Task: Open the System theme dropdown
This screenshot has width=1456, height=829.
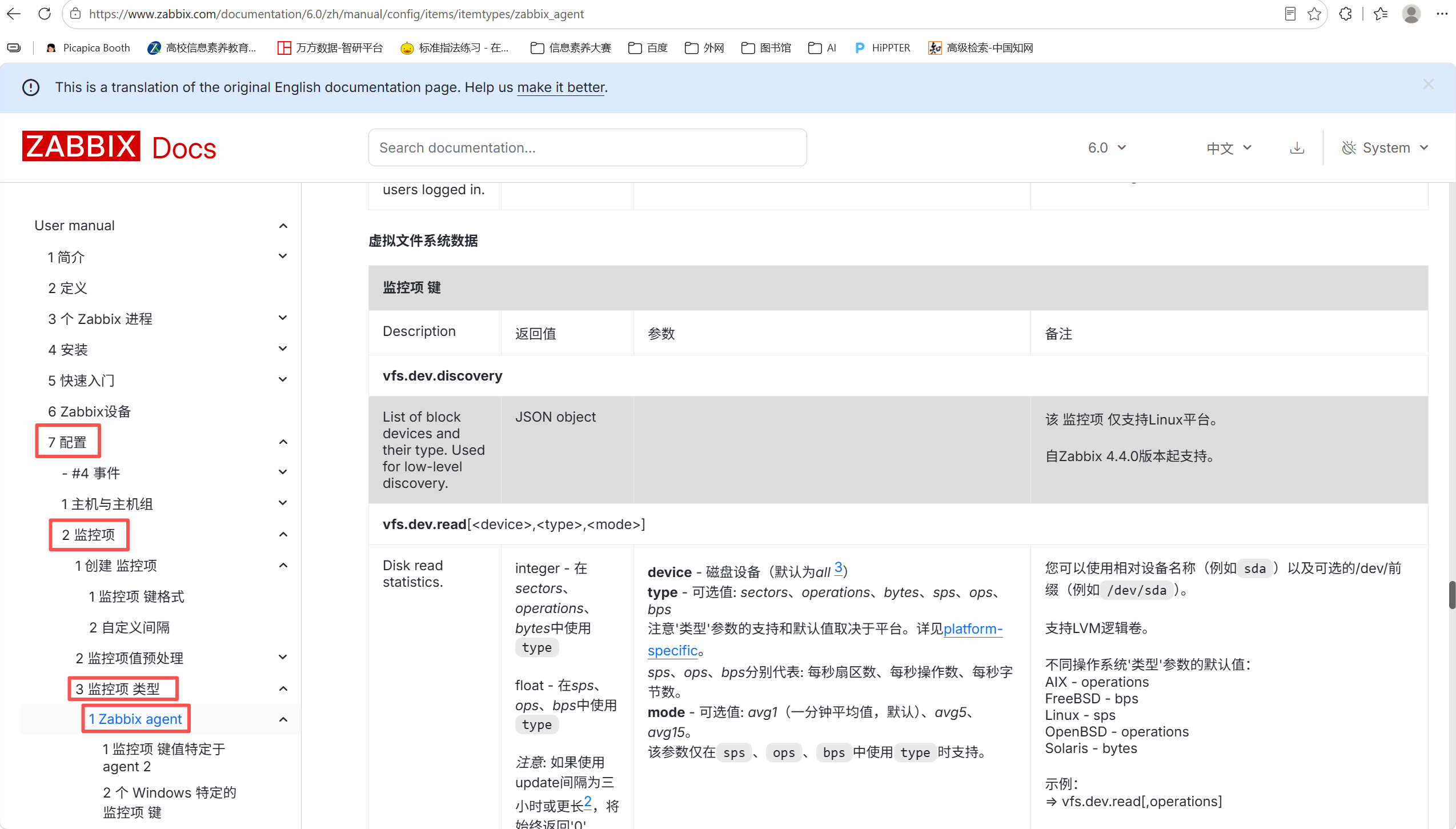Action: (1385, 148)
